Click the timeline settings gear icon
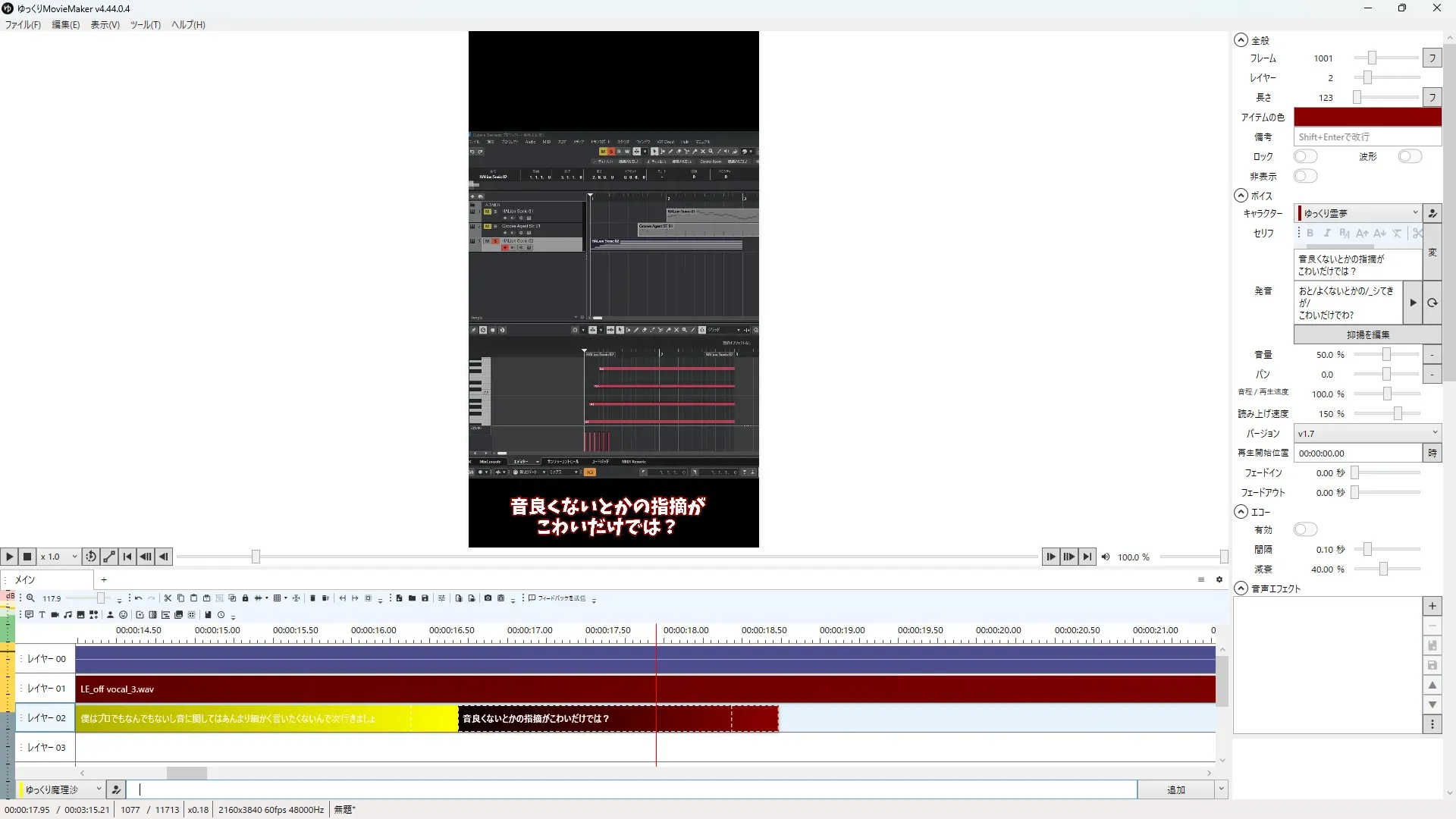Screen dimensions: 1456x819 1219,579
